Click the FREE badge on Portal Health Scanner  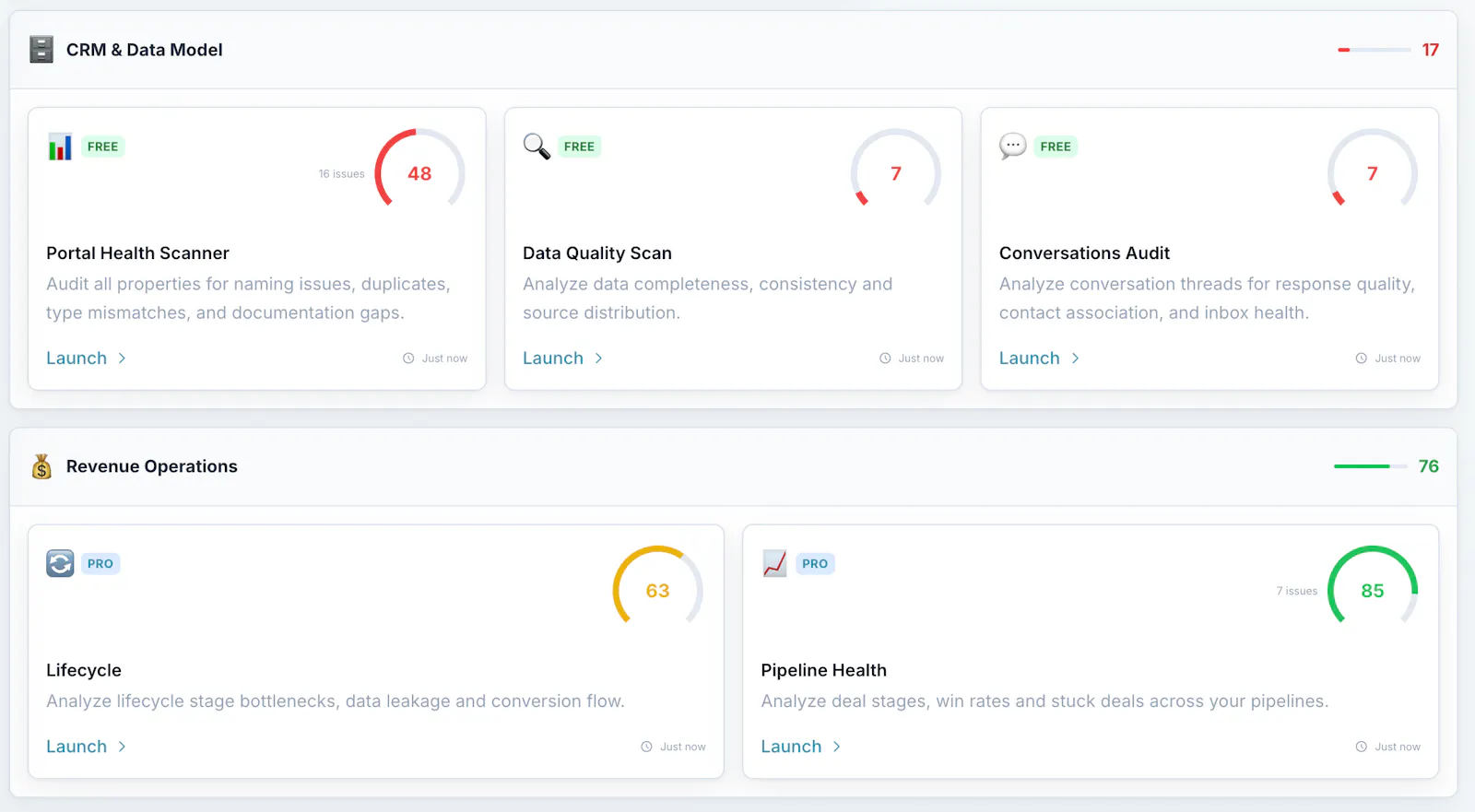pyautogui.click(x=102, y=147)
